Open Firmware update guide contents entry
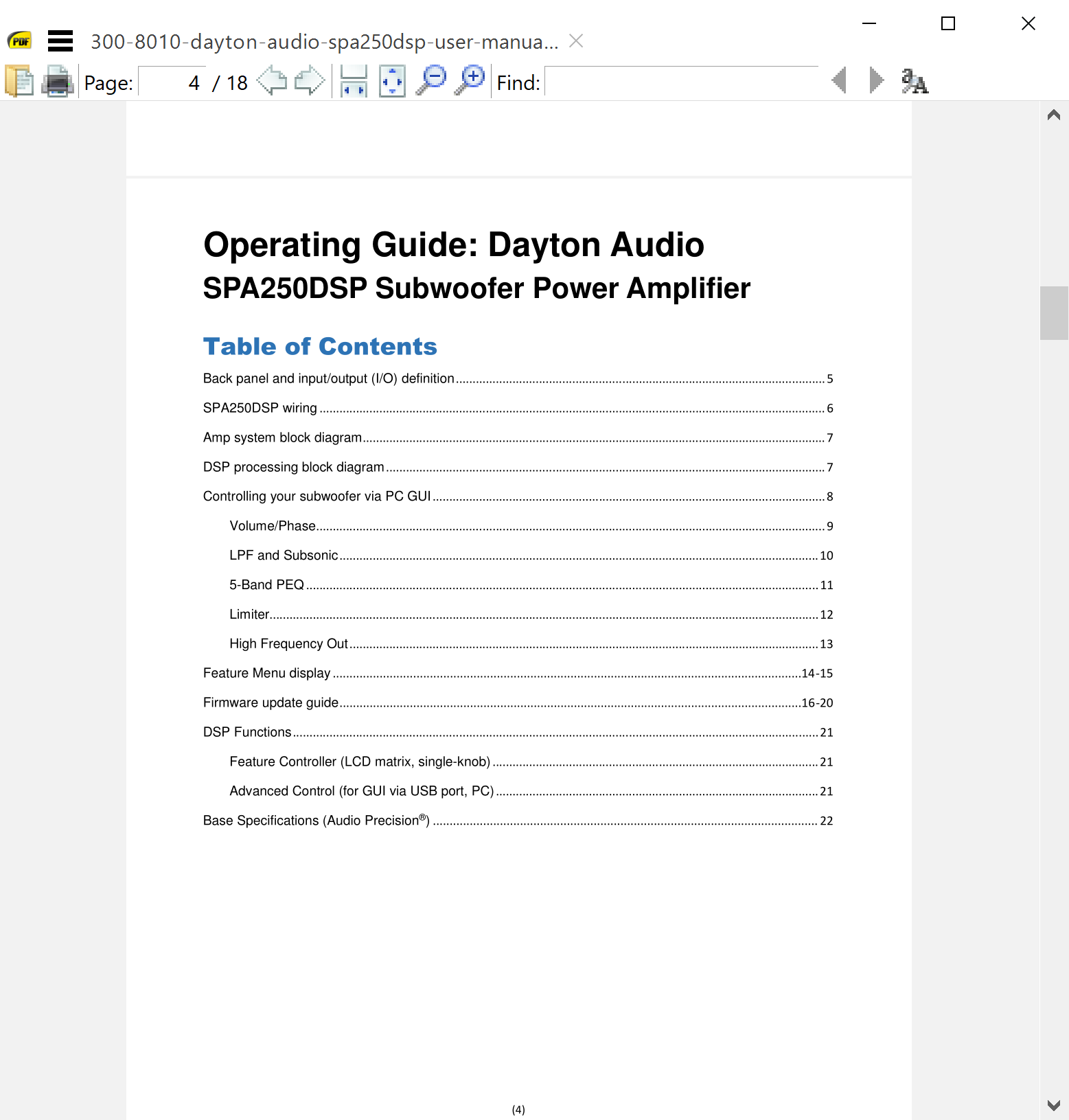Image resolution: width=1069 pixels, height=1120 pixels. (518, 702)
